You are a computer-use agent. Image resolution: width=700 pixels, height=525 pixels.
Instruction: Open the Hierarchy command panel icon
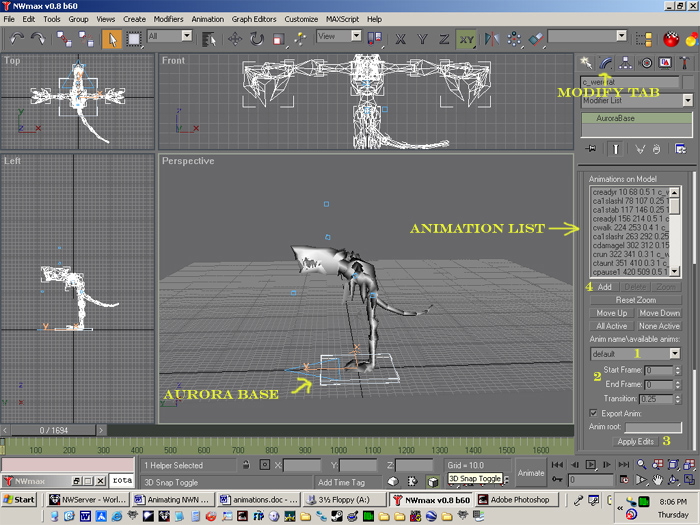[x=626, y=62]
